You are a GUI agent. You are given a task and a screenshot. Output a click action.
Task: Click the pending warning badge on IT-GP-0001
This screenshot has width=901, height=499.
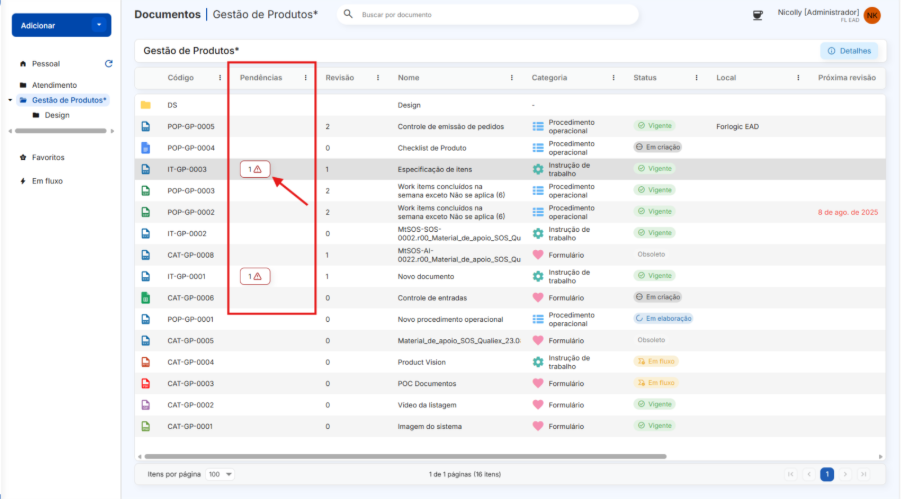click(255, 276)
